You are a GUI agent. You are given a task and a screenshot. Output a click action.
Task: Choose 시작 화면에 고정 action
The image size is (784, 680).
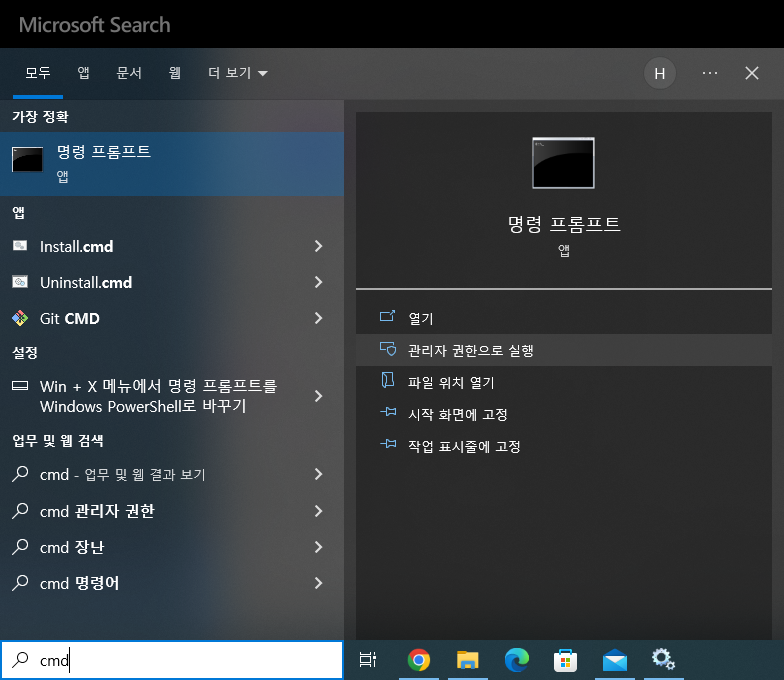point(564,414)
